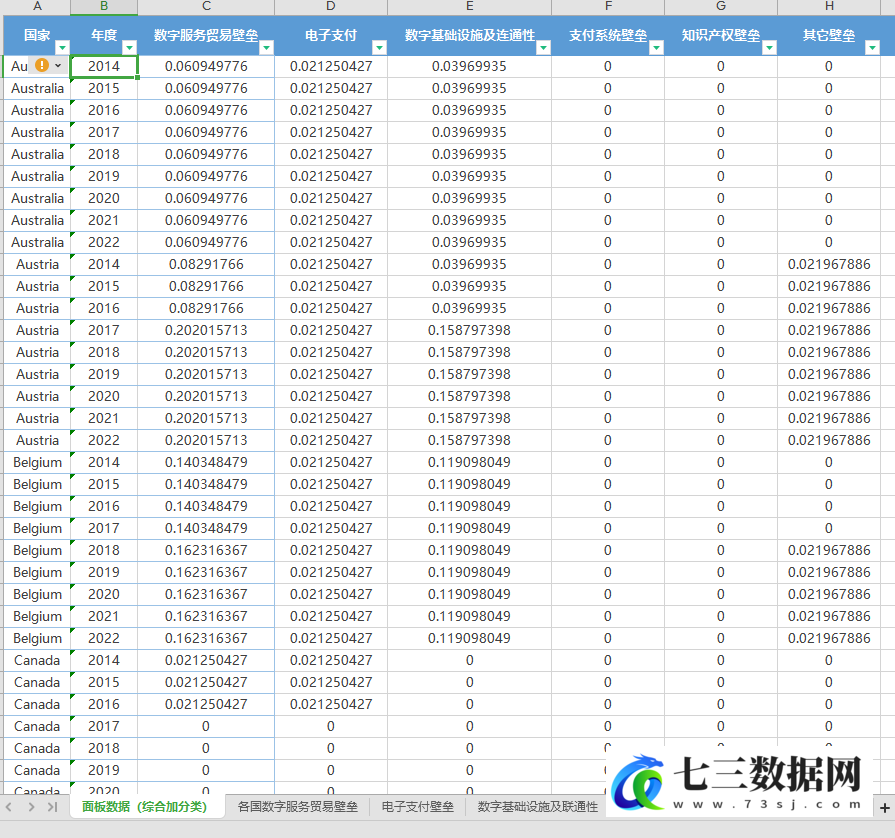Select year 2019 in the Canada row

pos(104,770)
